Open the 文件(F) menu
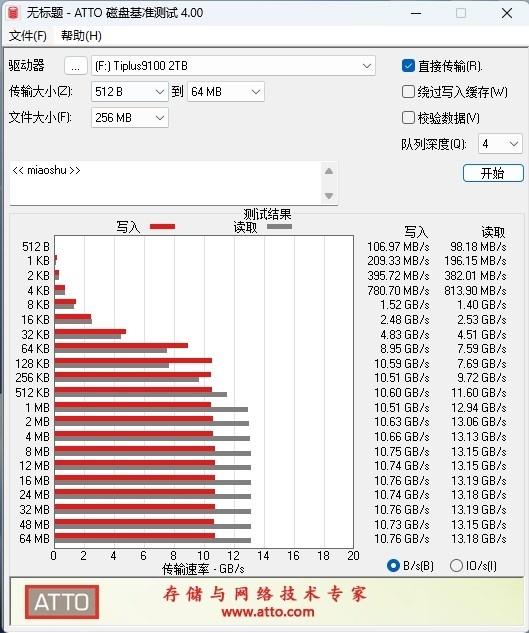529x633 pixels. click(27, 36)
